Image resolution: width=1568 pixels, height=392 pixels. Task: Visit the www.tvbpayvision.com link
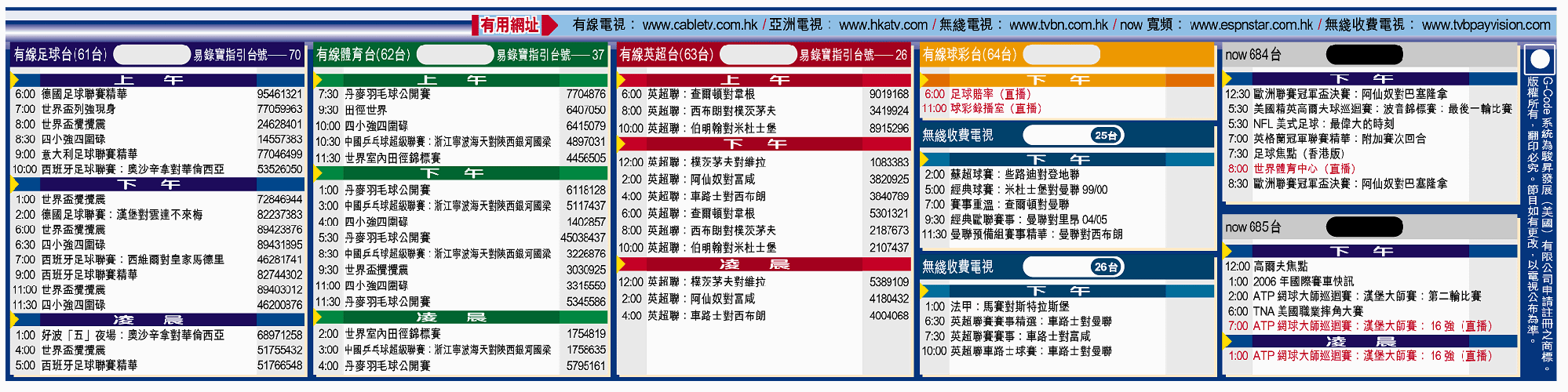click(1486, 25)
